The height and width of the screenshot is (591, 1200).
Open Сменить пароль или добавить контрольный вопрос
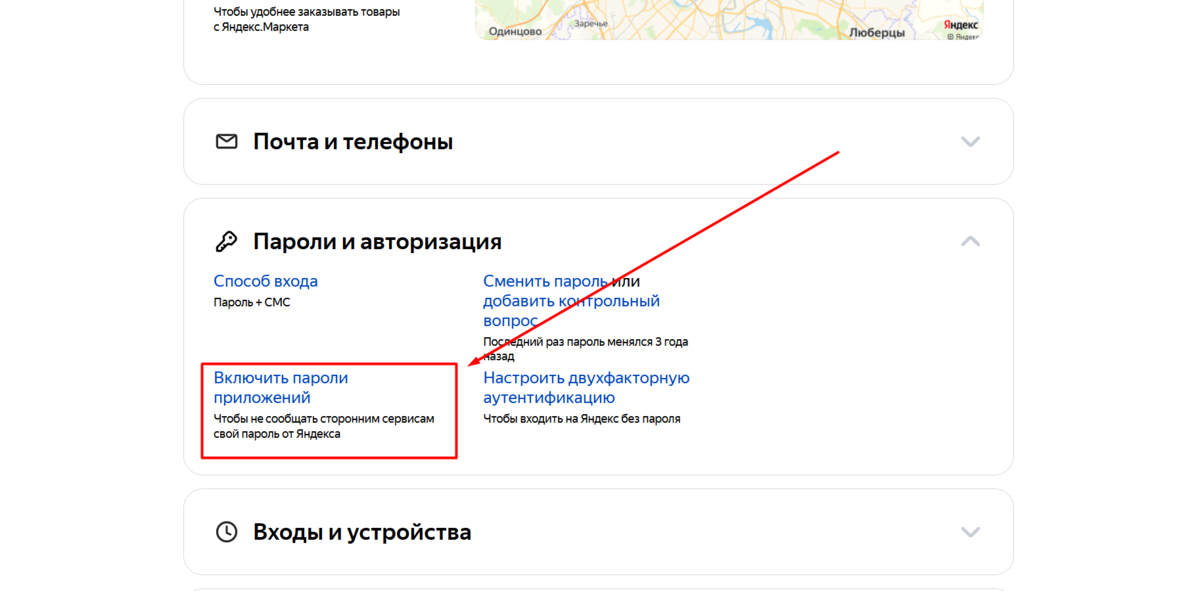tap(572, 301)
